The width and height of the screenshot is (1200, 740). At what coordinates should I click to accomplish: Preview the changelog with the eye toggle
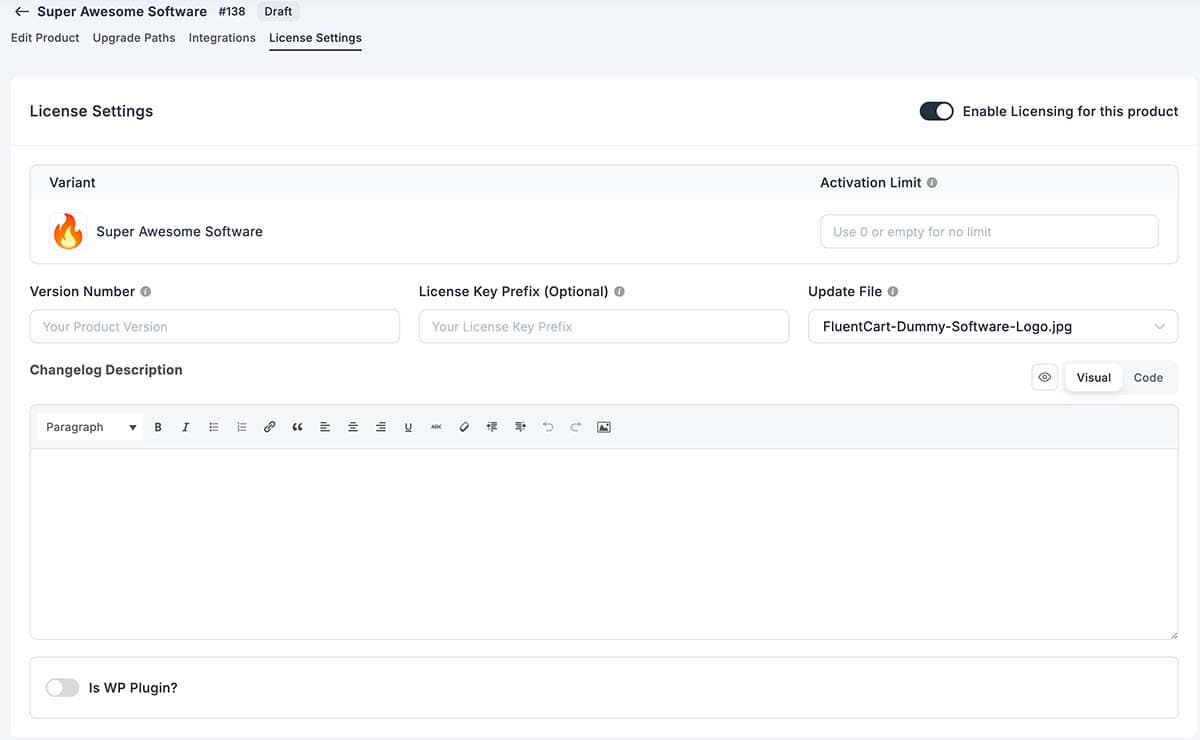1044,377
